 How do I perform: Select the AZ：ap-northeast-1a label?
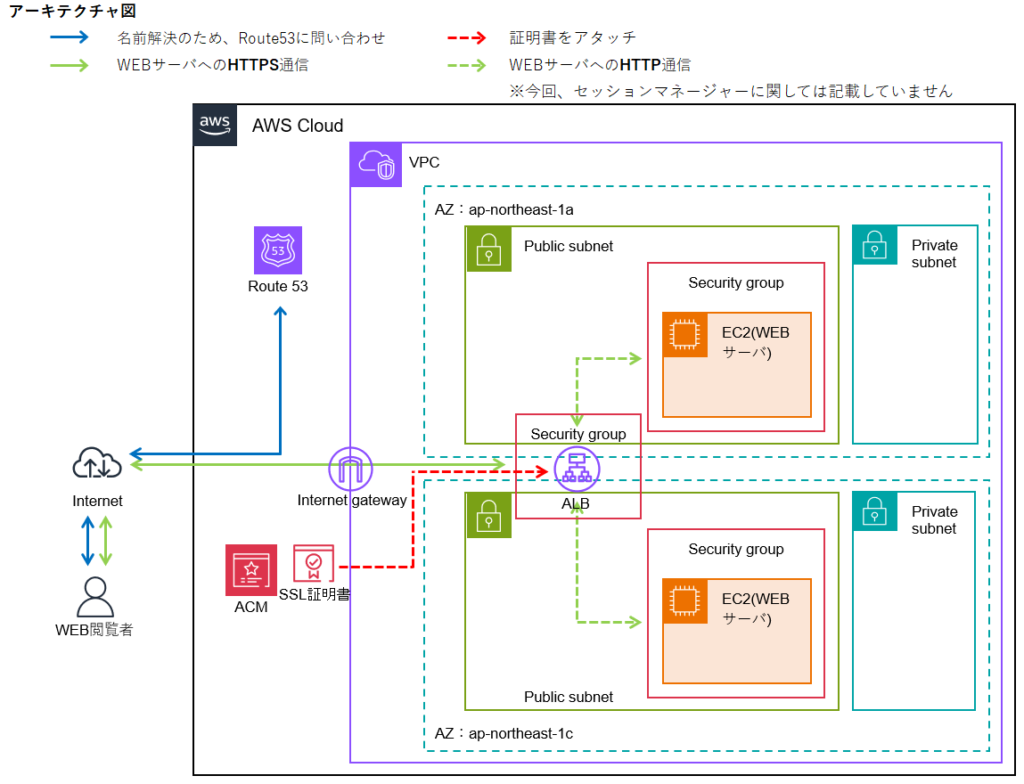click(x=504, y=210)
